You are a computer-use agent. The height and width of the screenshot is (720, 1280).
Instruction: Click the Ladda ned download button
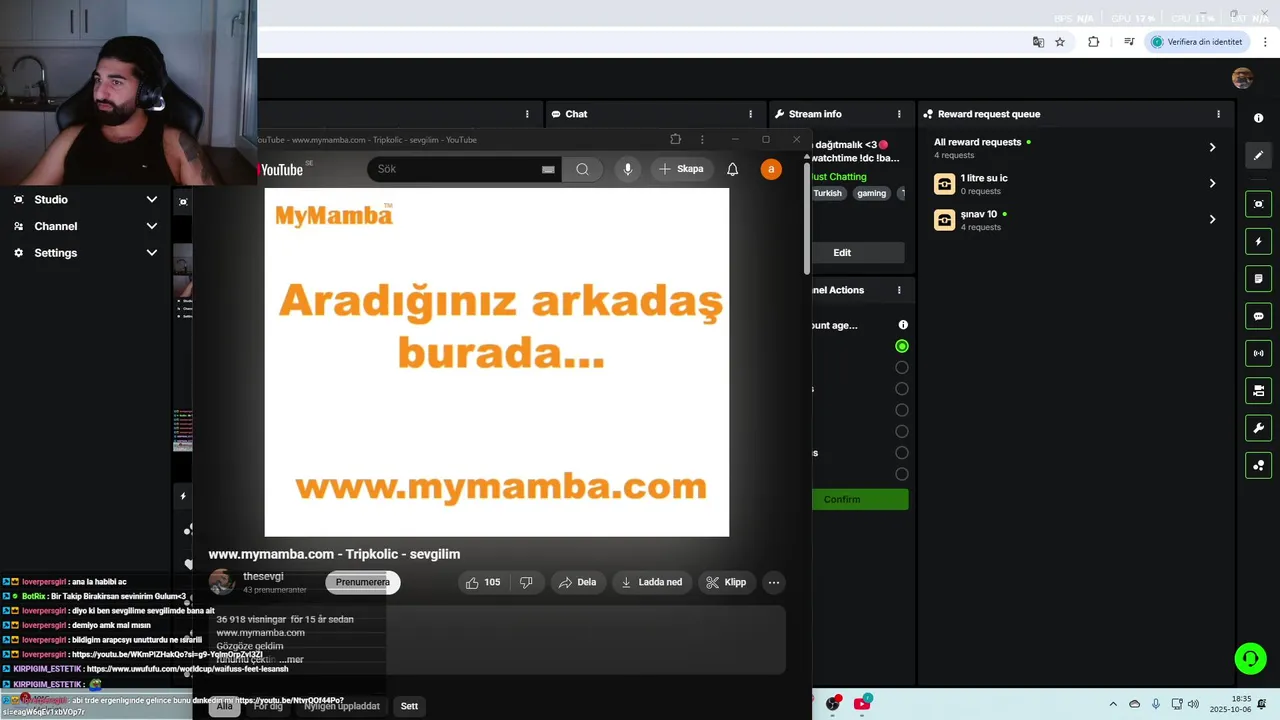click(x=651, y=582)
